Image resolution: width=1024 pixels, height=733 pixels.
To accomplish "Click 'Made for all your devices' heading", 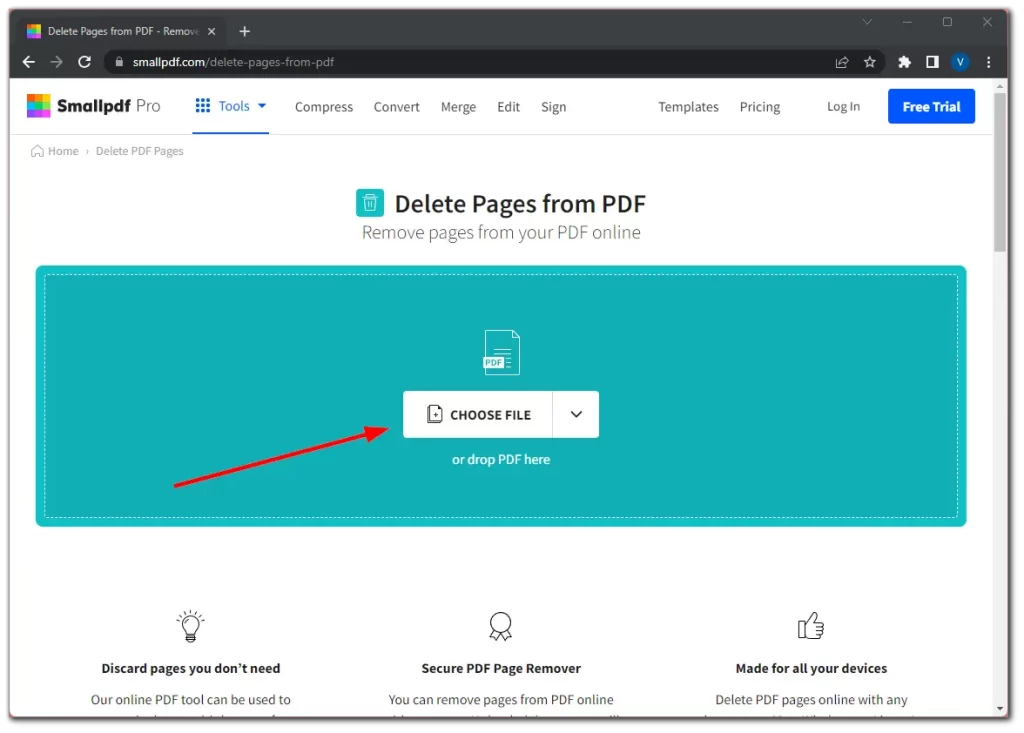I will [811, 668].
